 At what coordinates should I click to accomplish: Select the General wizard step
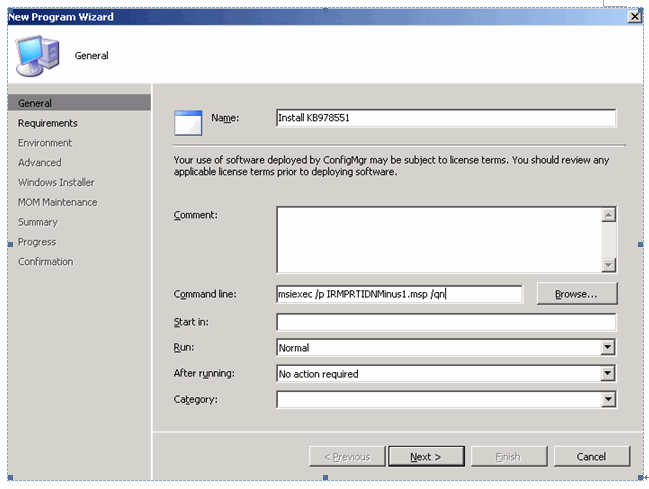point(79,103)
